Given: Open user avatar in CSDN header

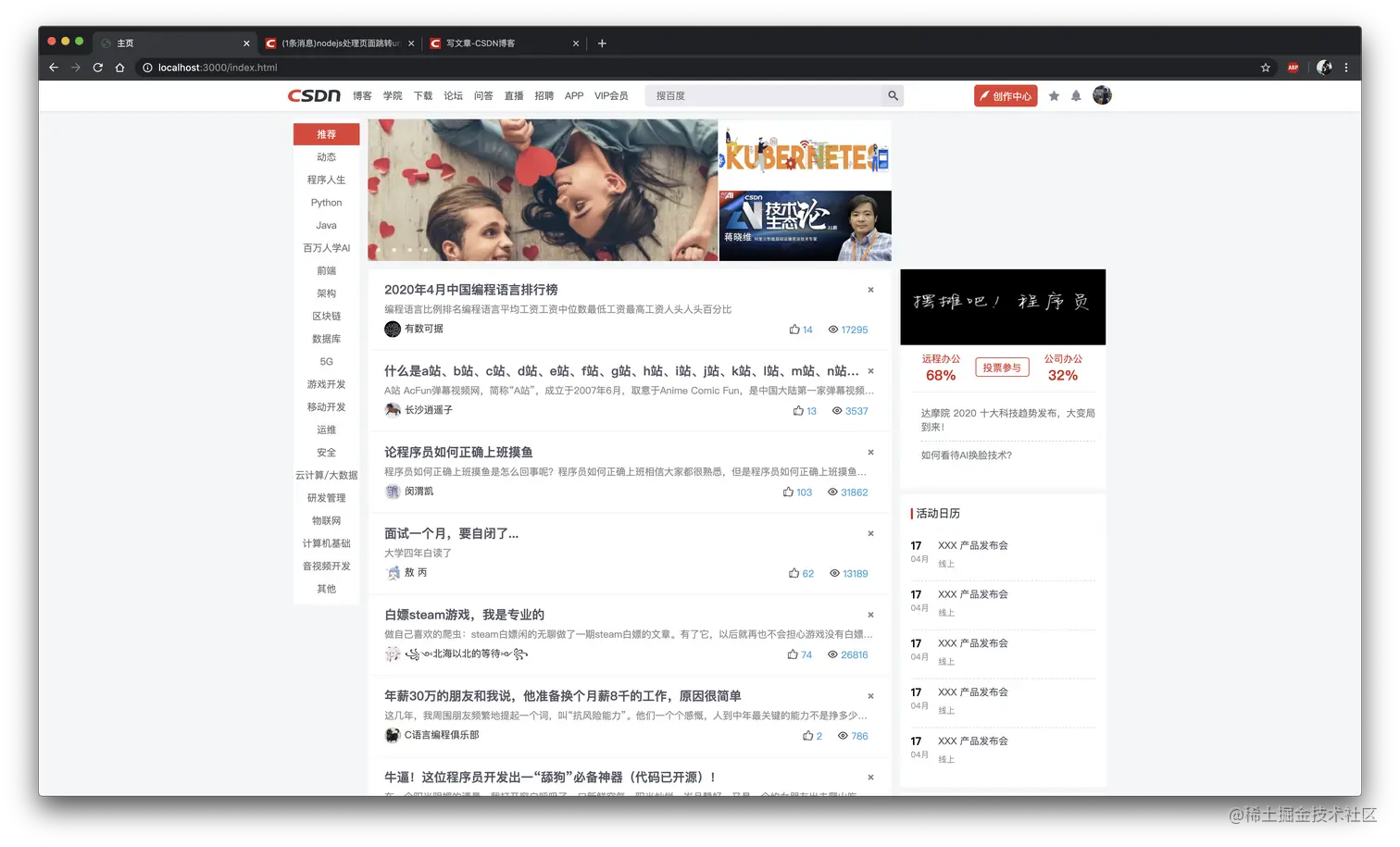Looking at the screenshot, I should [x=1102, y=94].
